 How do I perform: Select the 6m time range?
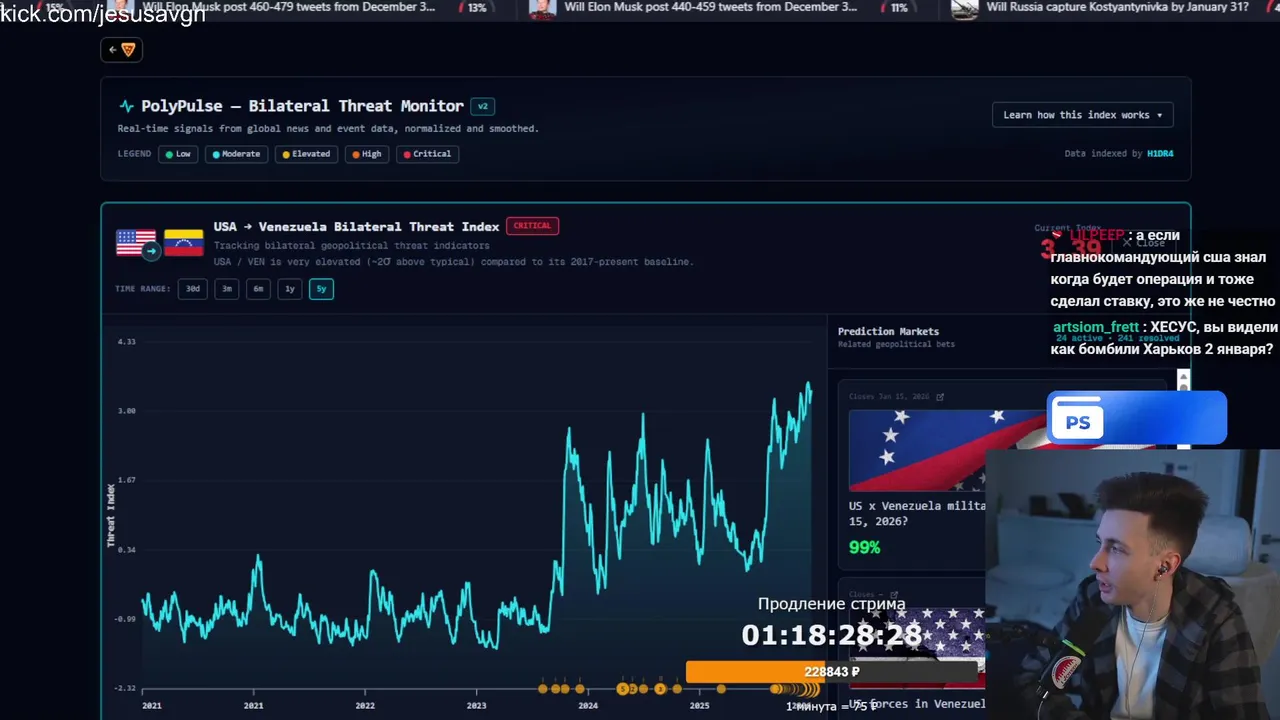(x=258, y=289)
